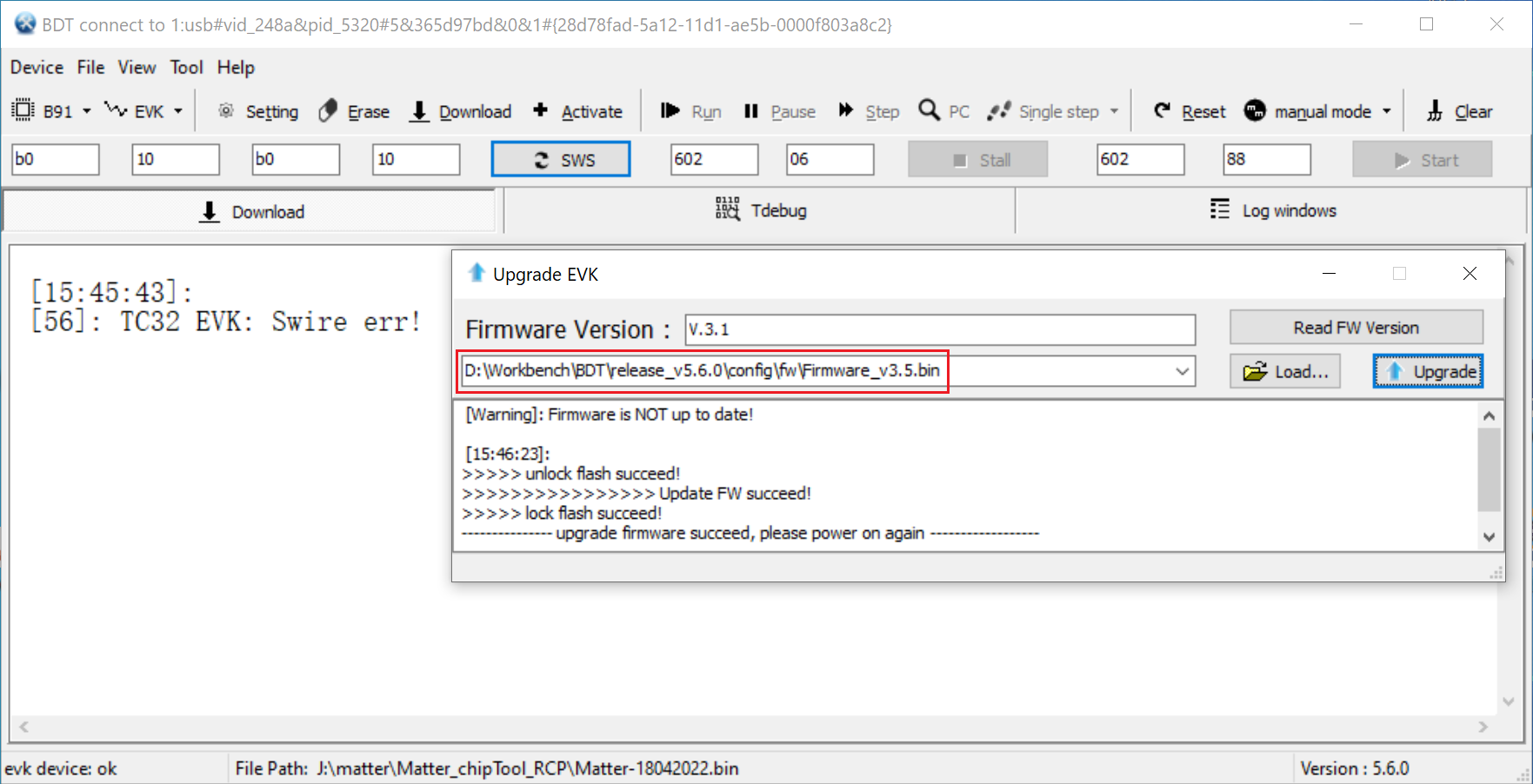The height and width of the screenshot is (784, 1533).
Task: Click 'evk device: ok' status text
Action: (x=61, y=768)
